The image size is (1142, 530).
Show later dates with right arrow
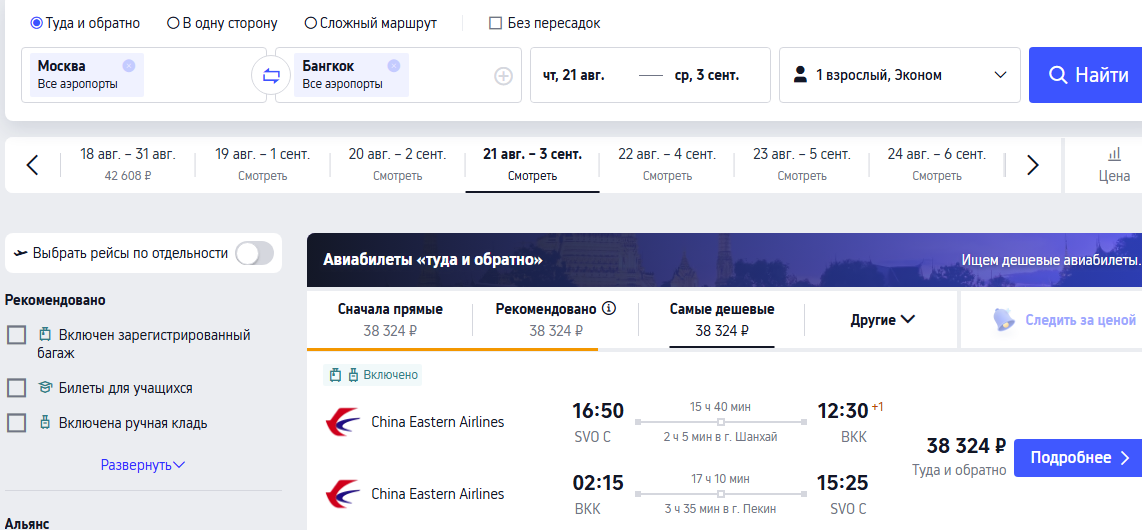[1033, 165]
